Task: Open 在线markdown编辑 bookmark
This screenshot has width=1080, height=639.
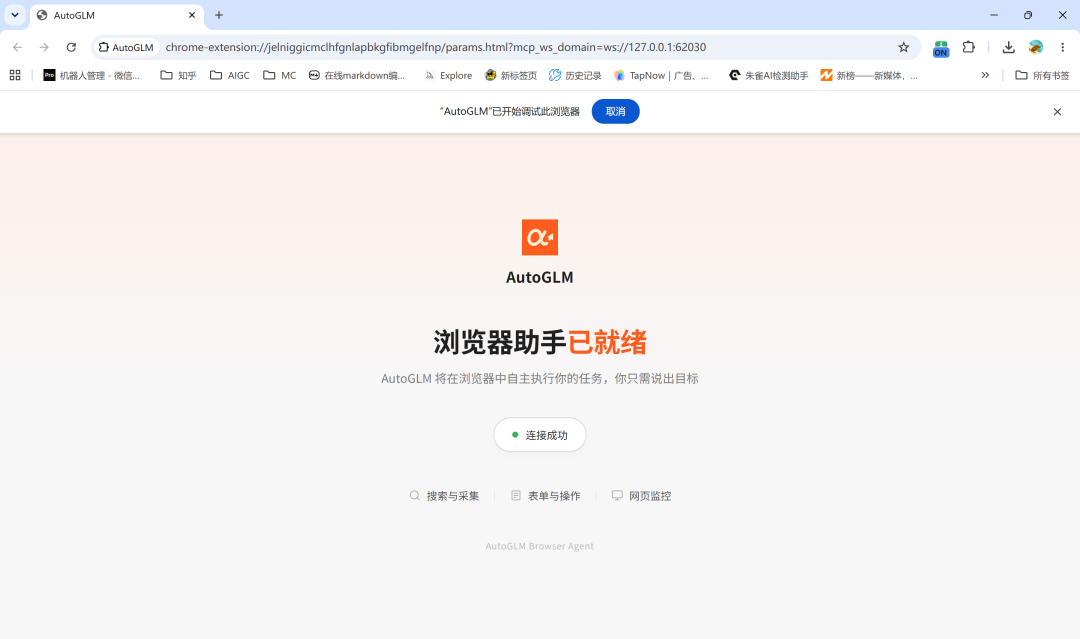Action: [357, 75]
